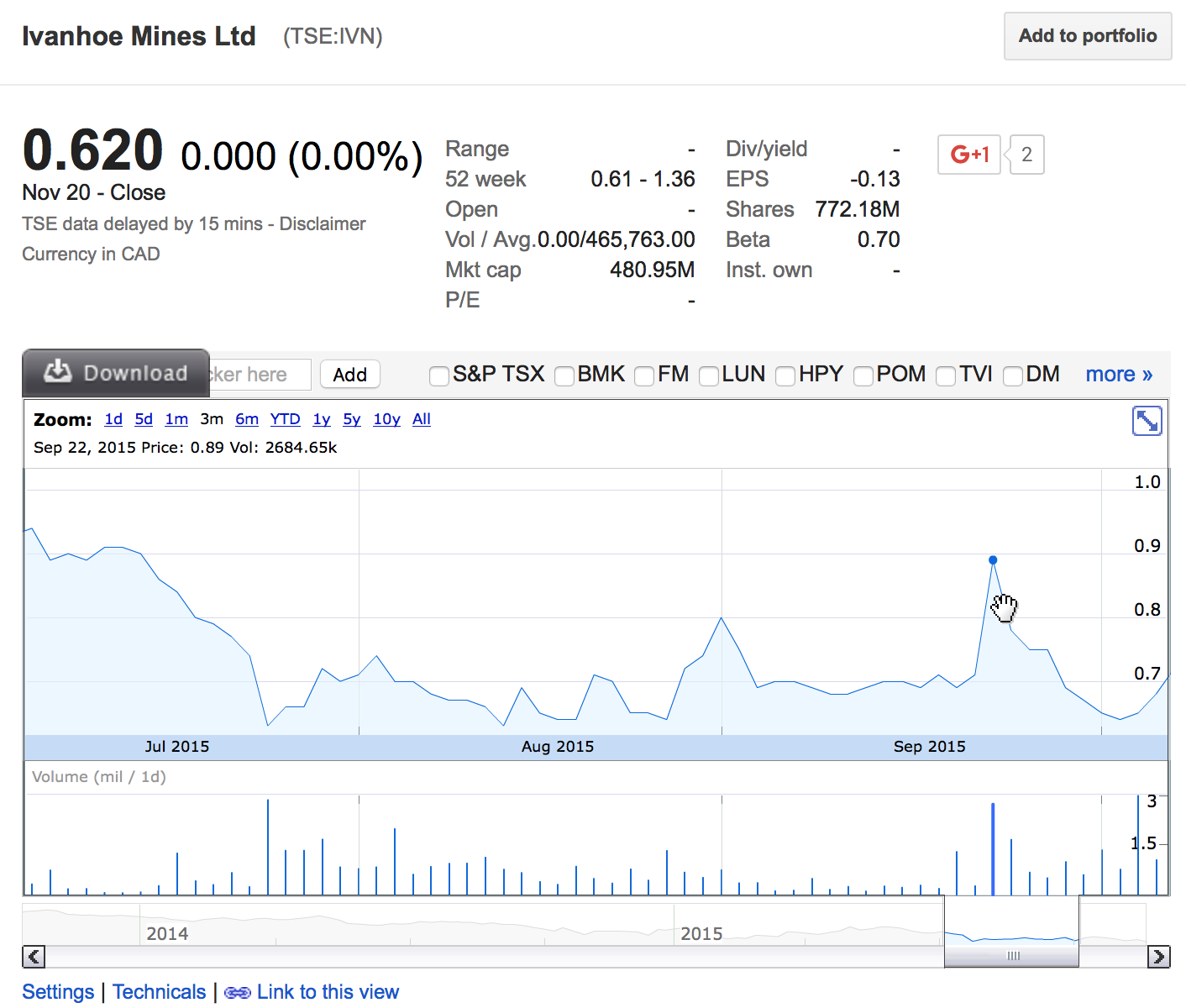The width and height of the screenshot is (1186, 1008).
Task: Click the left scroll arrow under the chart
Action: (34, 957)
